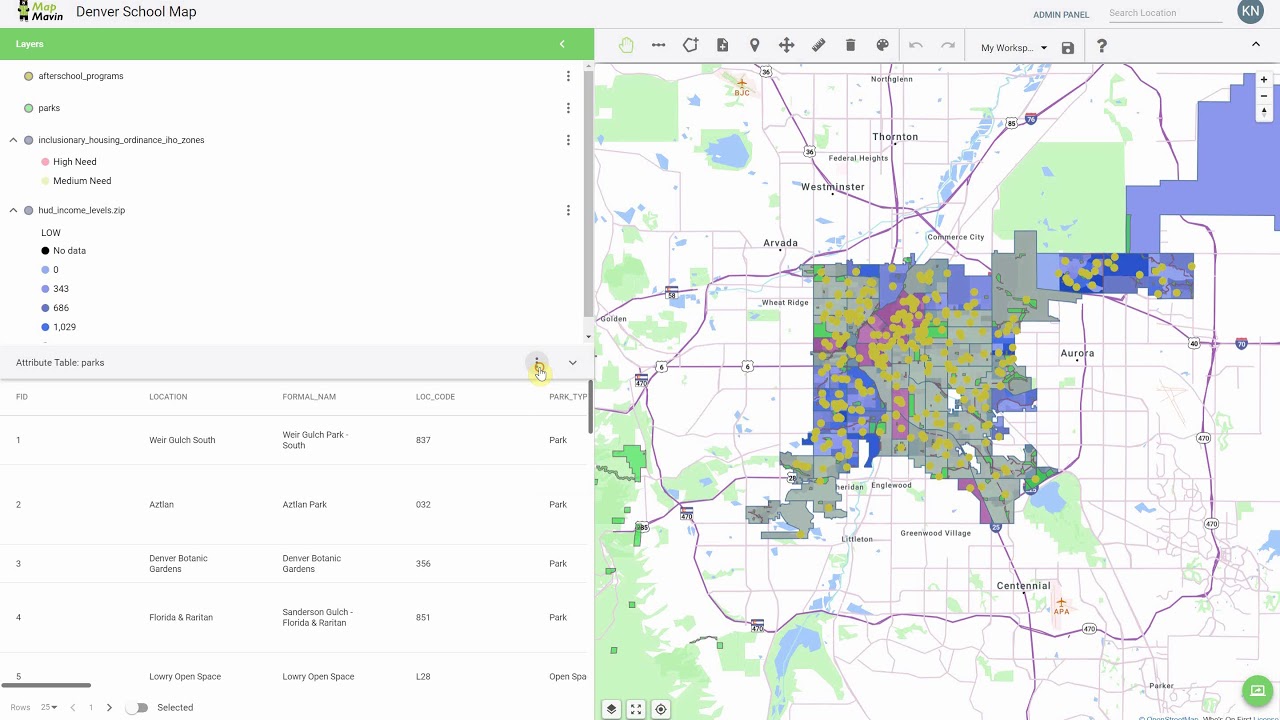Image resolution: width=1280 pixels, height=720 pixels.
Task: Open the rows per page dropdown
Action: click(x=48, y=708)
